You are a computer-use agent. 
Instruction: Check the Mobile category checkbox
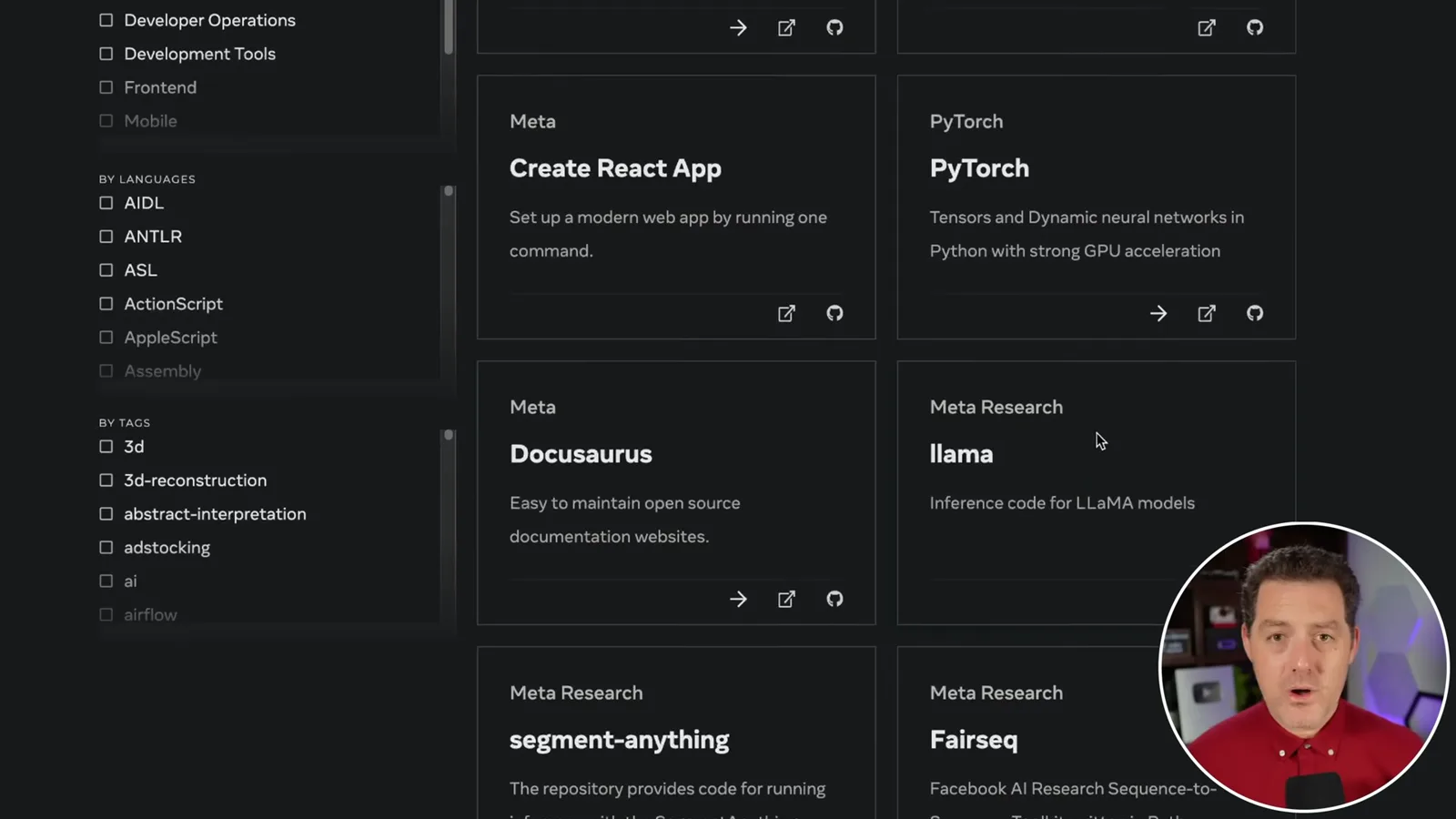coord(106,121)
